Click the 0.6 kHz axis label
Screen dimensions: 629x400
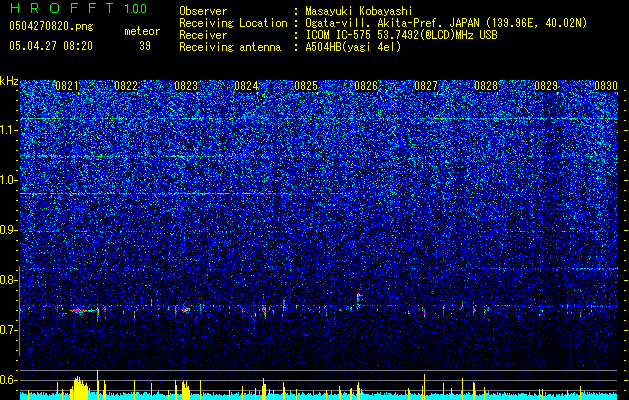point(7,380)
